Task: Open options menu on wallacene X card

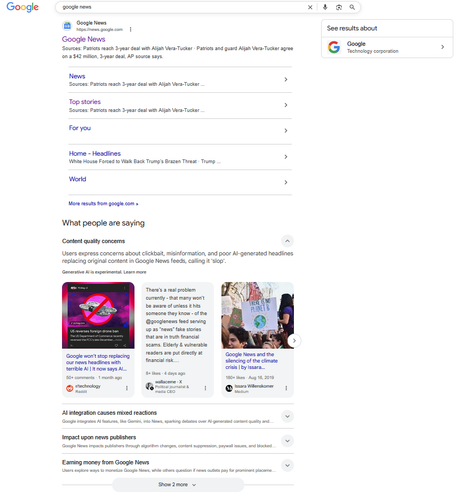Action: 205,388
